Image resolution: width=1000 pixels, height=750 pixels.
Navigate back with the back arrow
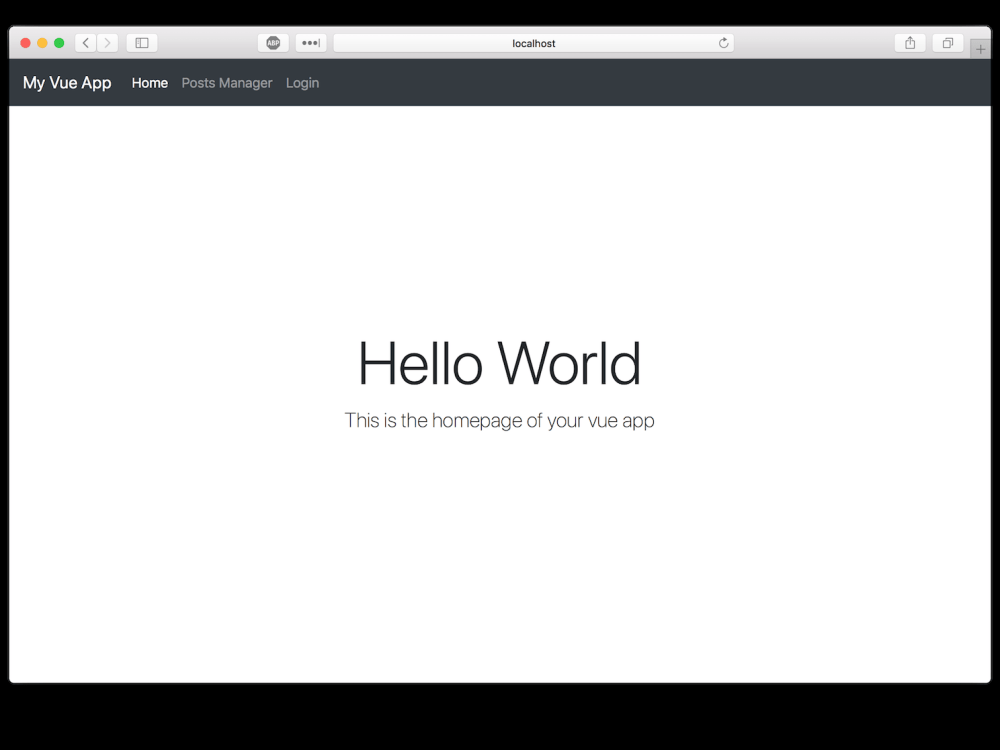pyautogui.click(x=85, y=42)
